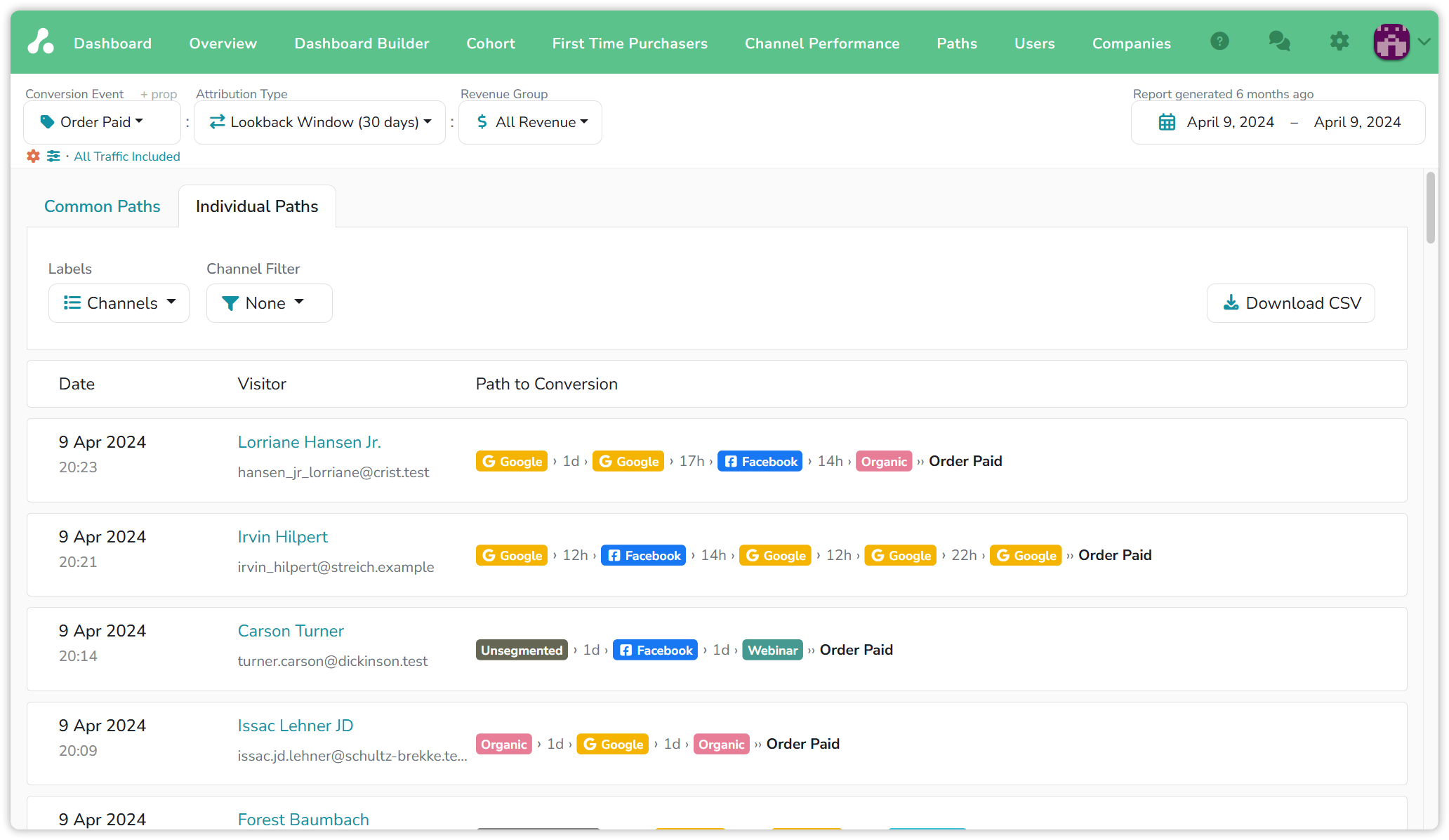This screenshot has height=840, width=1449.
Task: Switch to the Common Paths tab
Action: click(x=102, y=206)
